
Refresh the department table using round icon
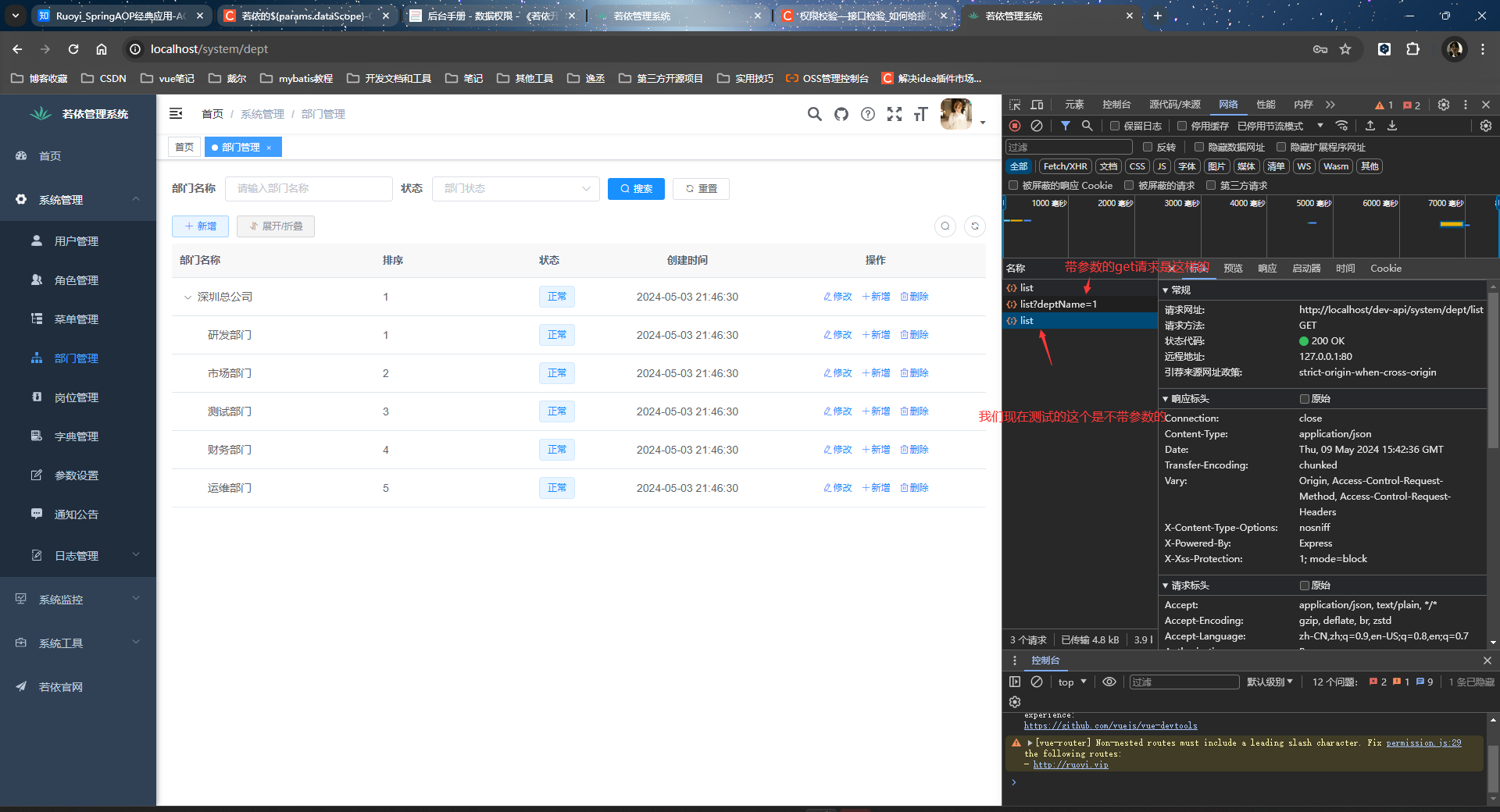[x=975, y=226]
